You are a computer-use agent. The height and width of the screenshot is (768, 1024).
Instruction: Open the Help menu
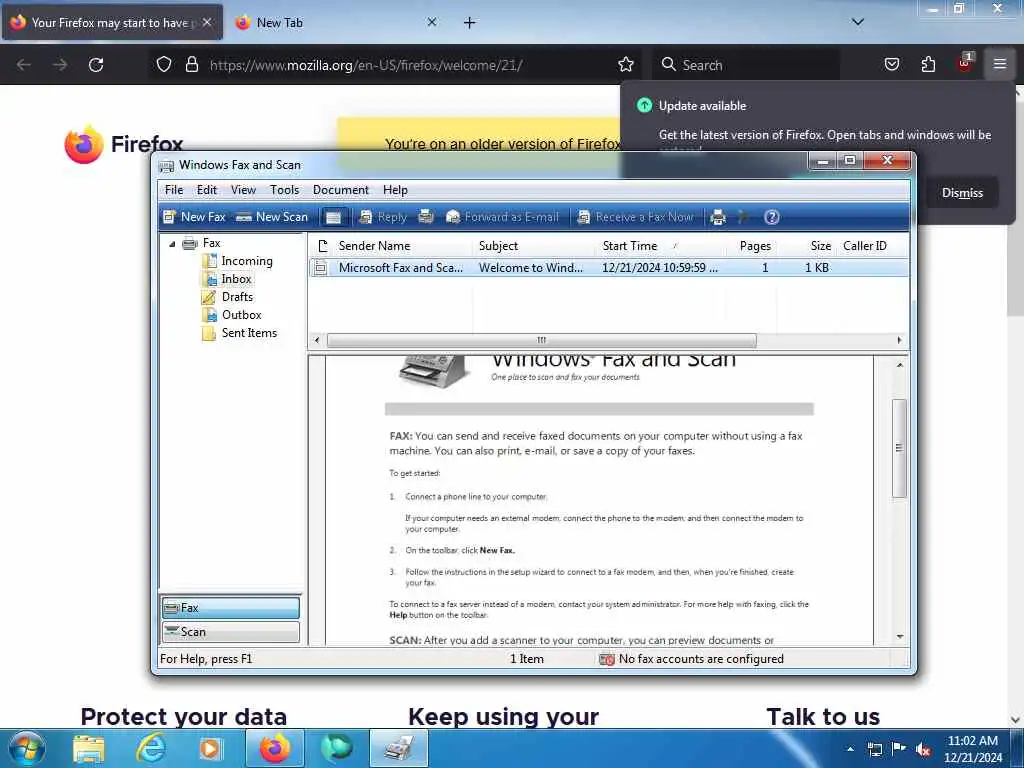click(395, 190)
